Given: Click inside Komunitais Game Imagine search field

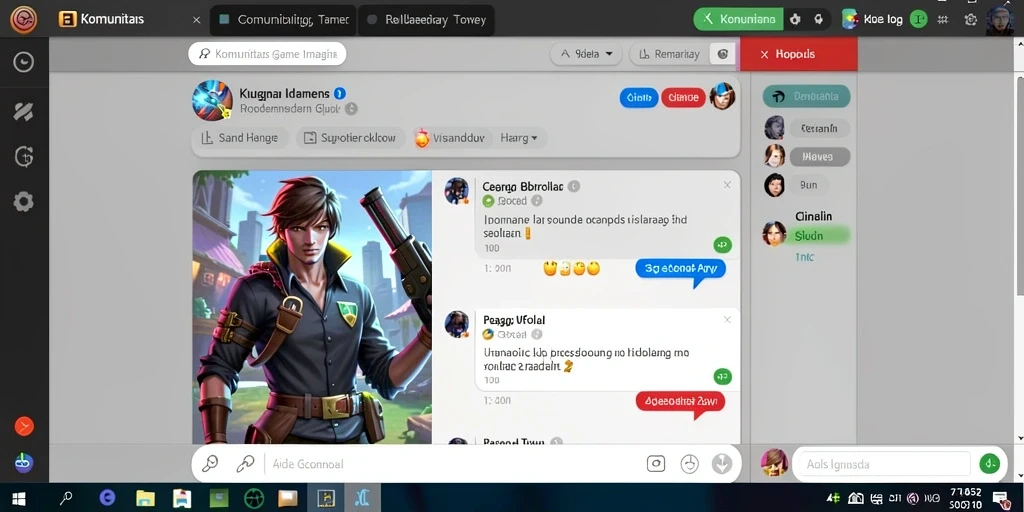Looking at the screenshot, I should coord(267,54).
